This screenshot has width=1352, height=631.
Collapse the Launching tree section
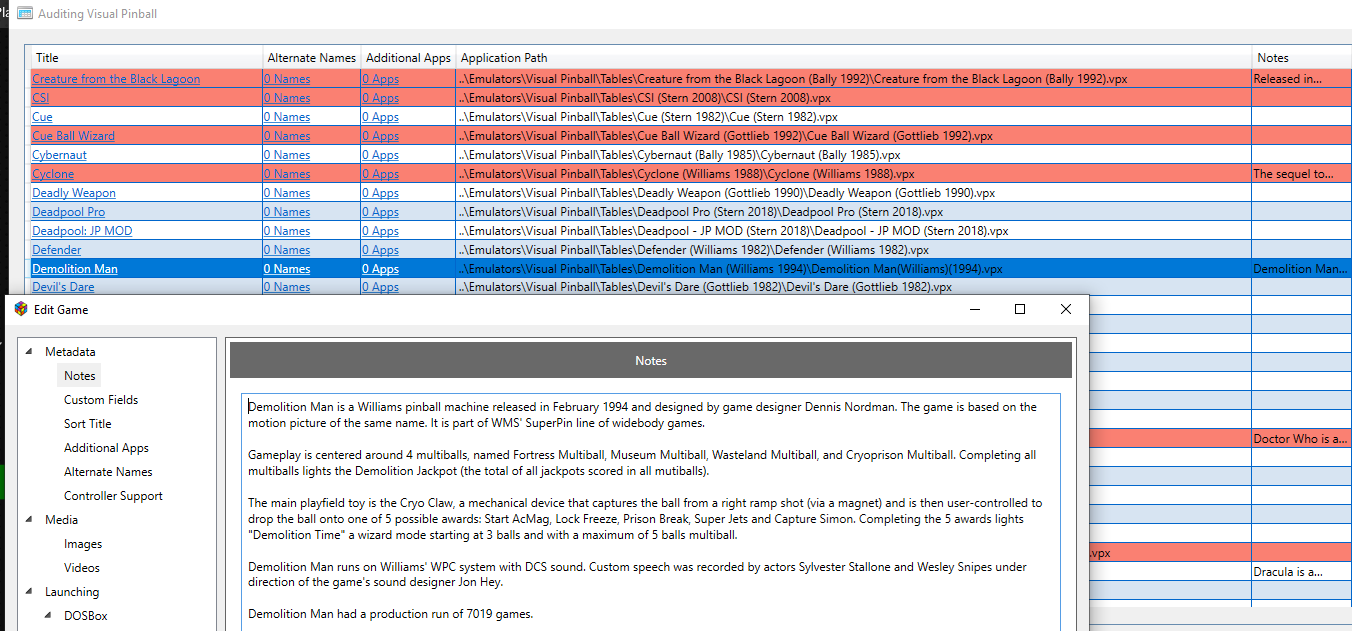point(28,592)
